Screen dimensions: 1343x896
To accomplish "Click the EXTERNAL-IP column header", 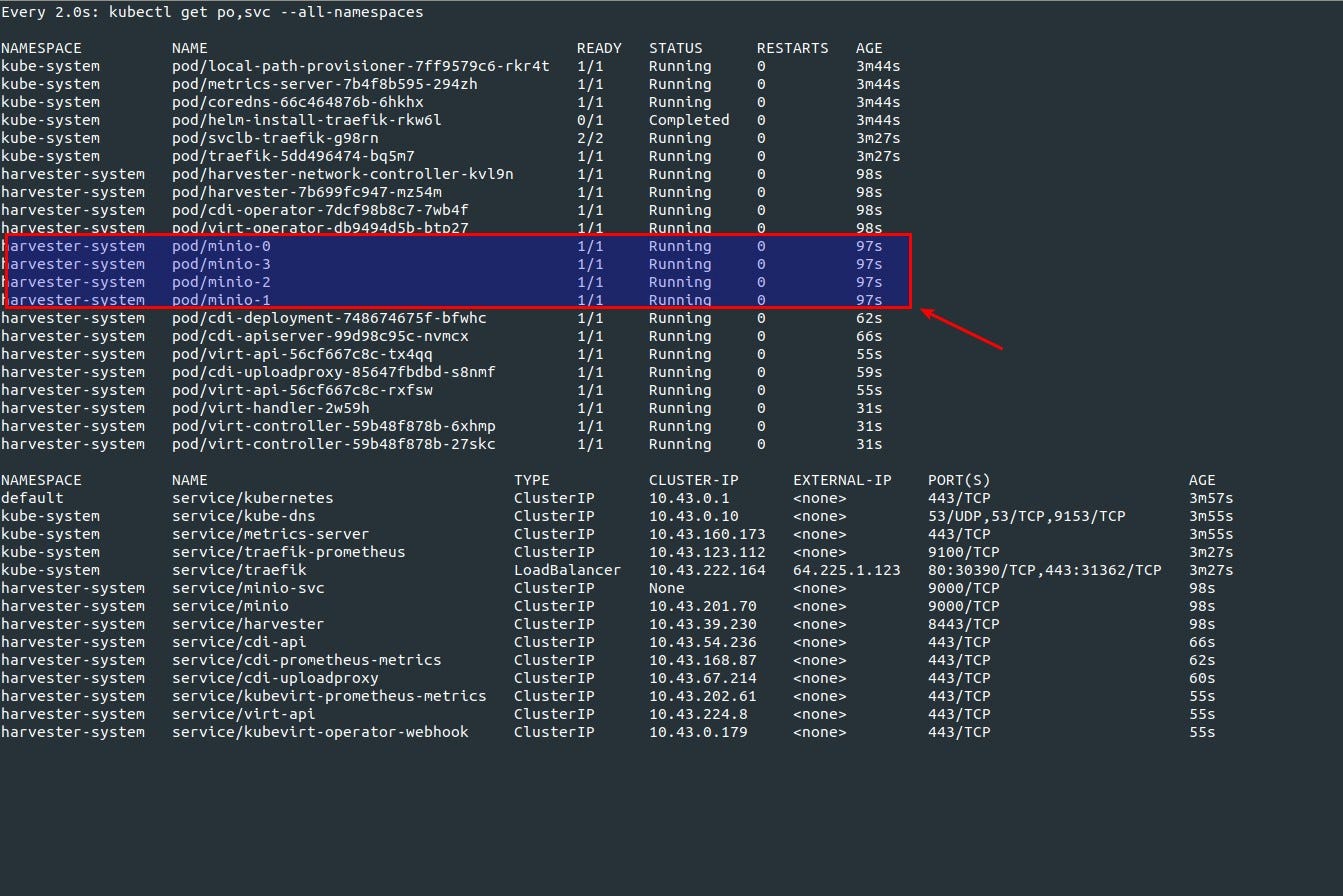I will point(842,480).
